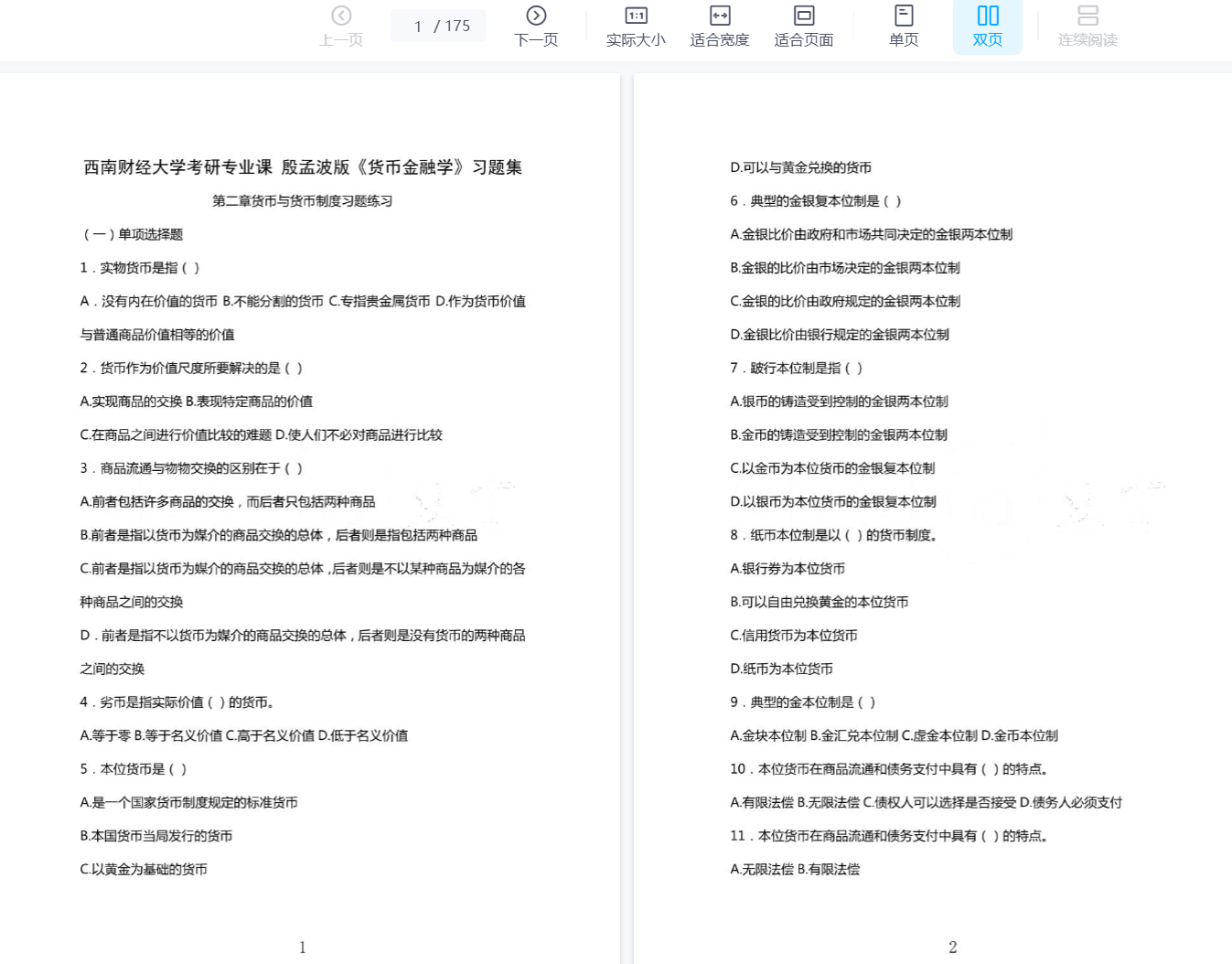Click the total page count 175
Viewport: 1232px width, 964px height.
click(457, 27)
